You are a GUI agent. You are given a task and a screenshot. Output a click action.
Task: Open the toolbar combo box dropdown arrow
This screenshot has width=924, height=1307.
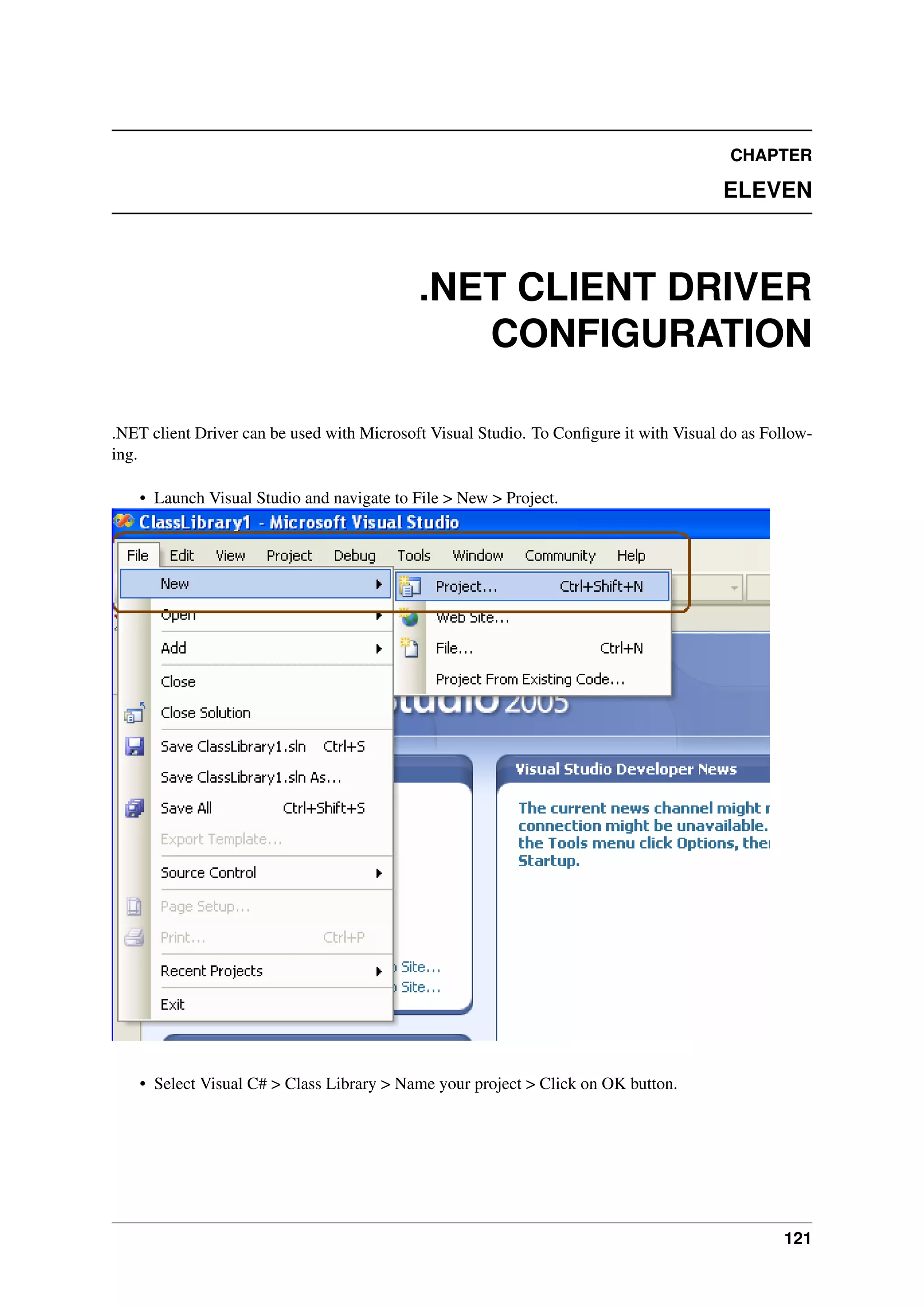coord(734,588)
